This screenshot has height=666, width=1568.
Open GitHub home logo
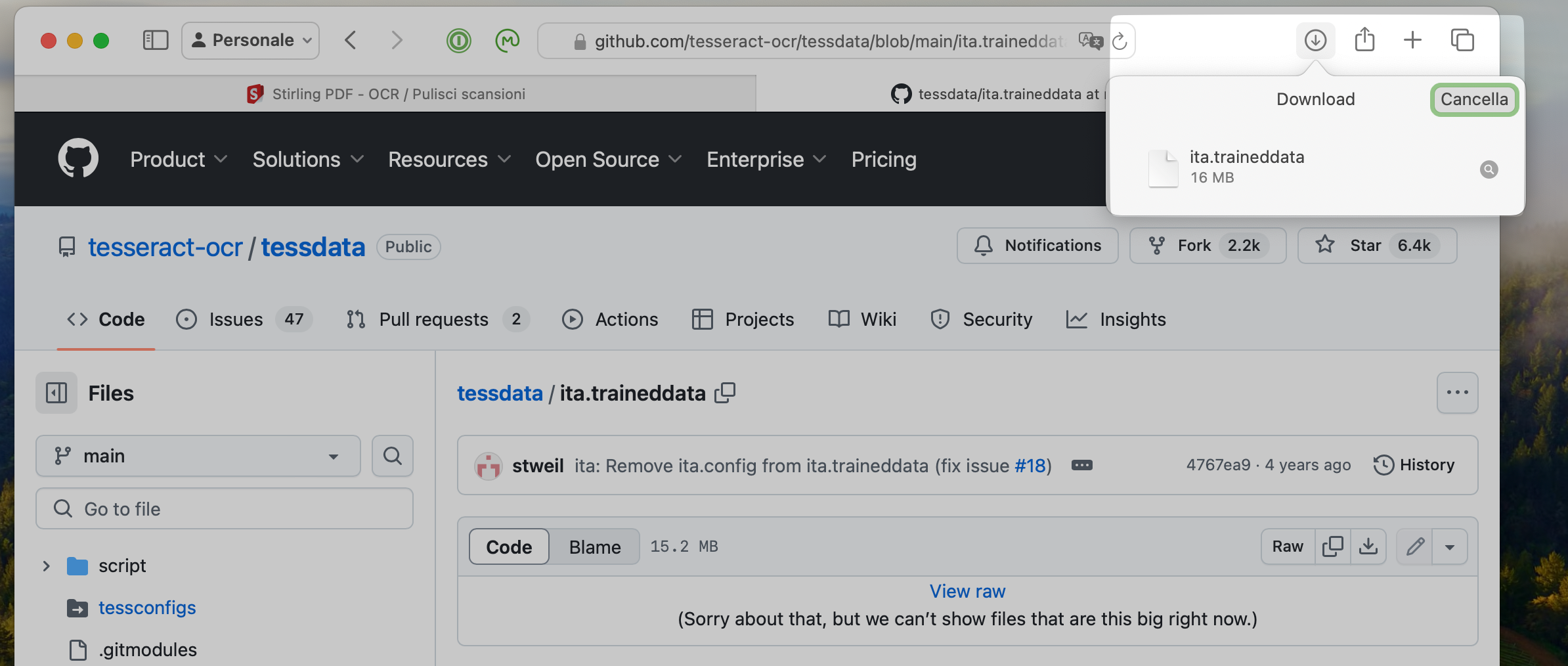78,158
